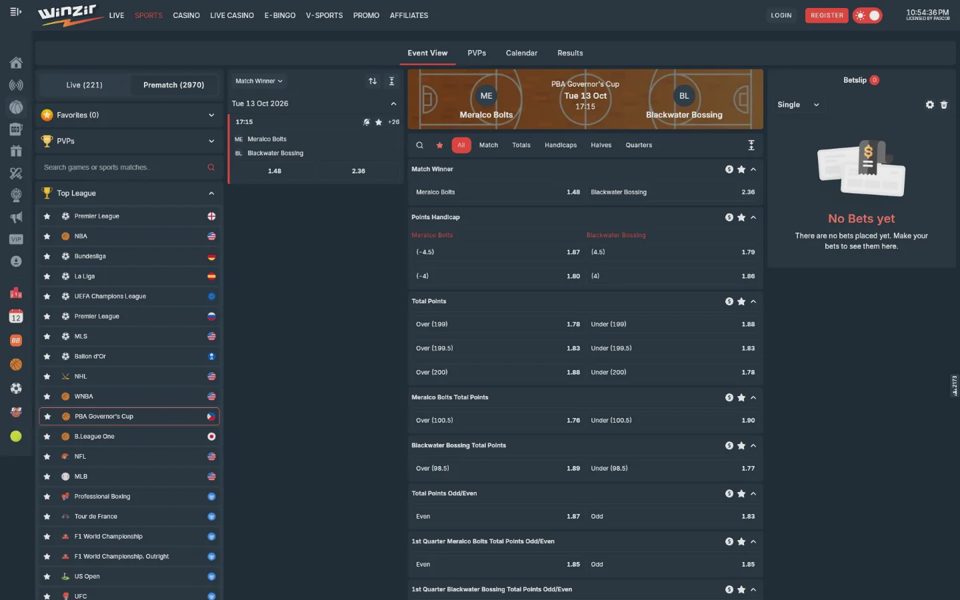
Task: Expand the Favorites (0) section
Action: point(129,115)
